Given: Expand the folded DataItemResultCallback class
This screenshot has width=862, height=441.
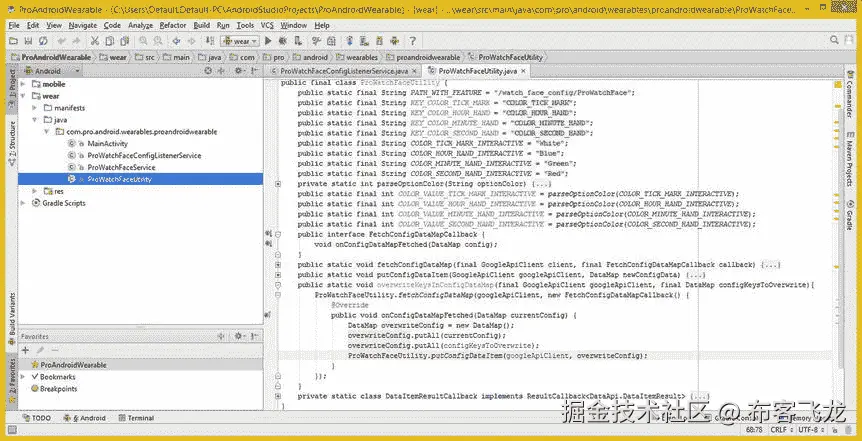Looking at the screenshot, I should [x=278, y=396].
